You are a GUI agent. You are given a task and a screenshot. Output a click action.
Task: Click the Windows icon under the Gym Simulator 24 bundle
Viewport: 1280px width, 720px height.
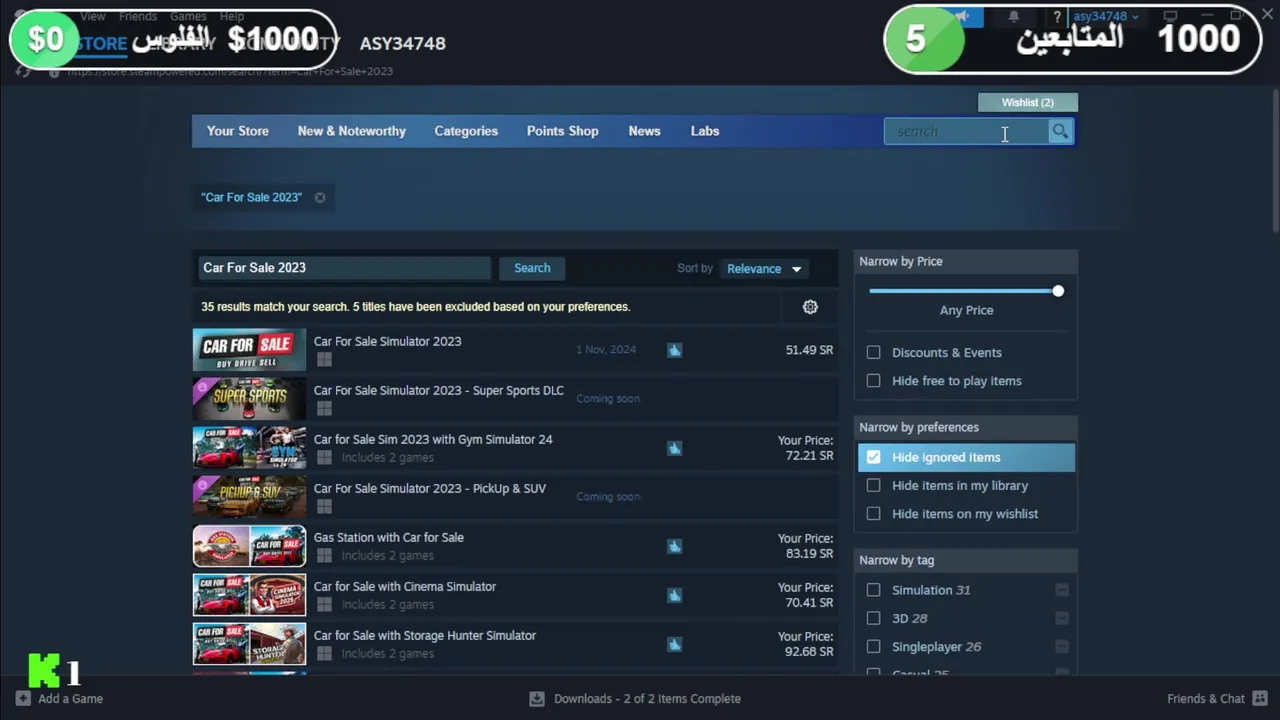coord(324,457)
